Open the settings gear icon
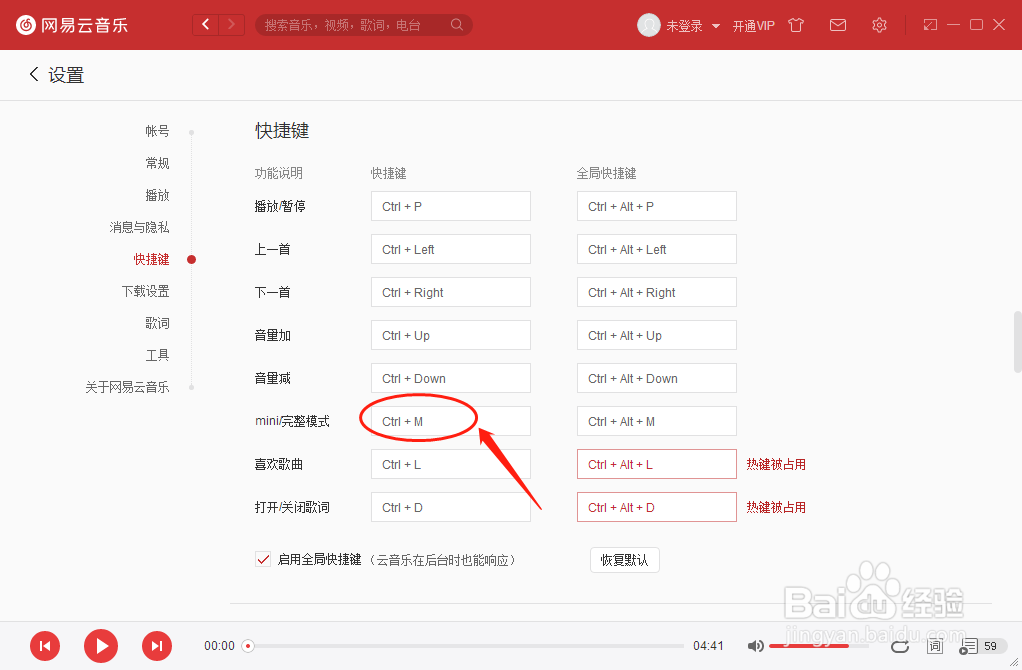The width and height of the screenshot is (1022, 670). (x=879, y=24)
